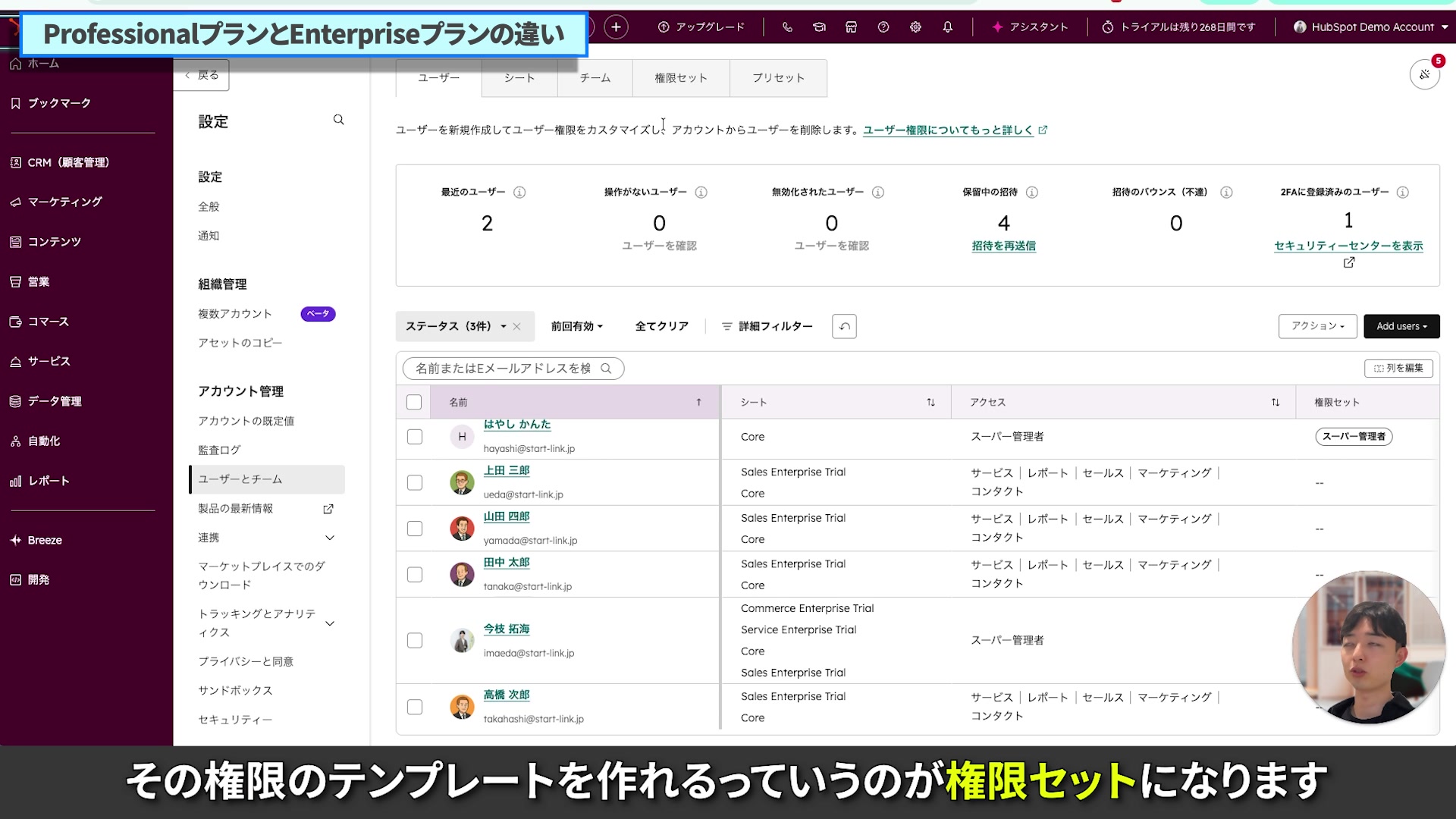Image resolution: width=1456 pixels, height=819 pixels.
Task: Open the settings gear icon in top bar
Action: tap(915, 27)
